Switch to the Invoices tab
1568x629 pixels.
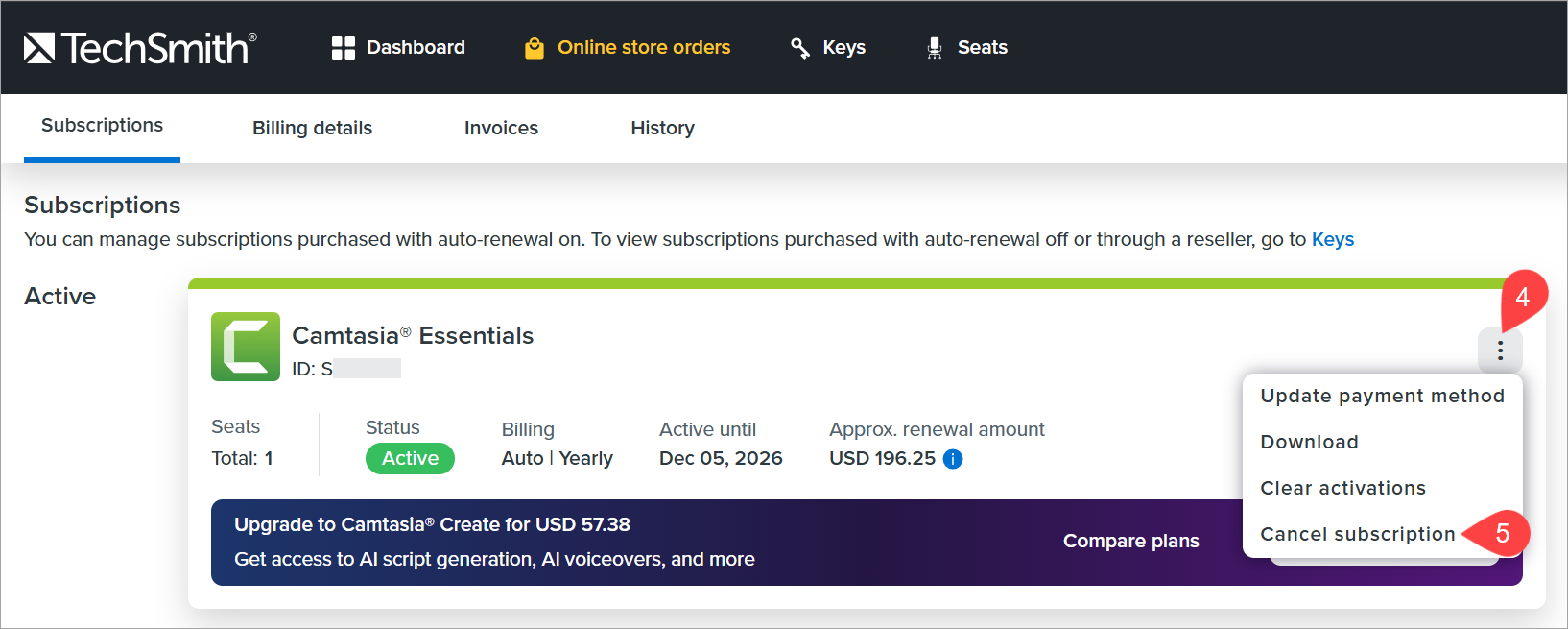click(501, 128)
